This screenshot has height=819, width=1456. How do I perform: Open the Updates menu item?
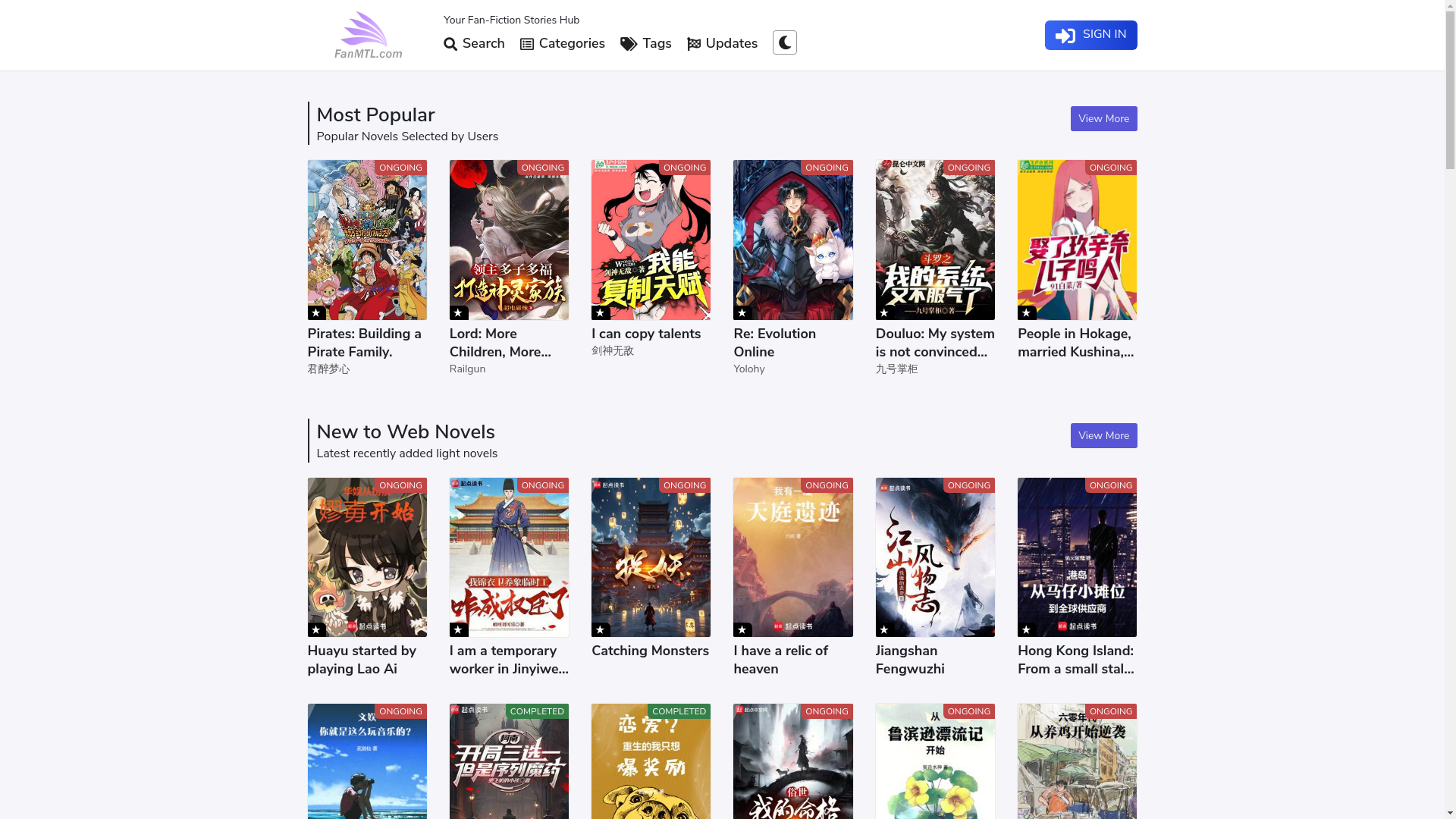(x=722, y=44)
